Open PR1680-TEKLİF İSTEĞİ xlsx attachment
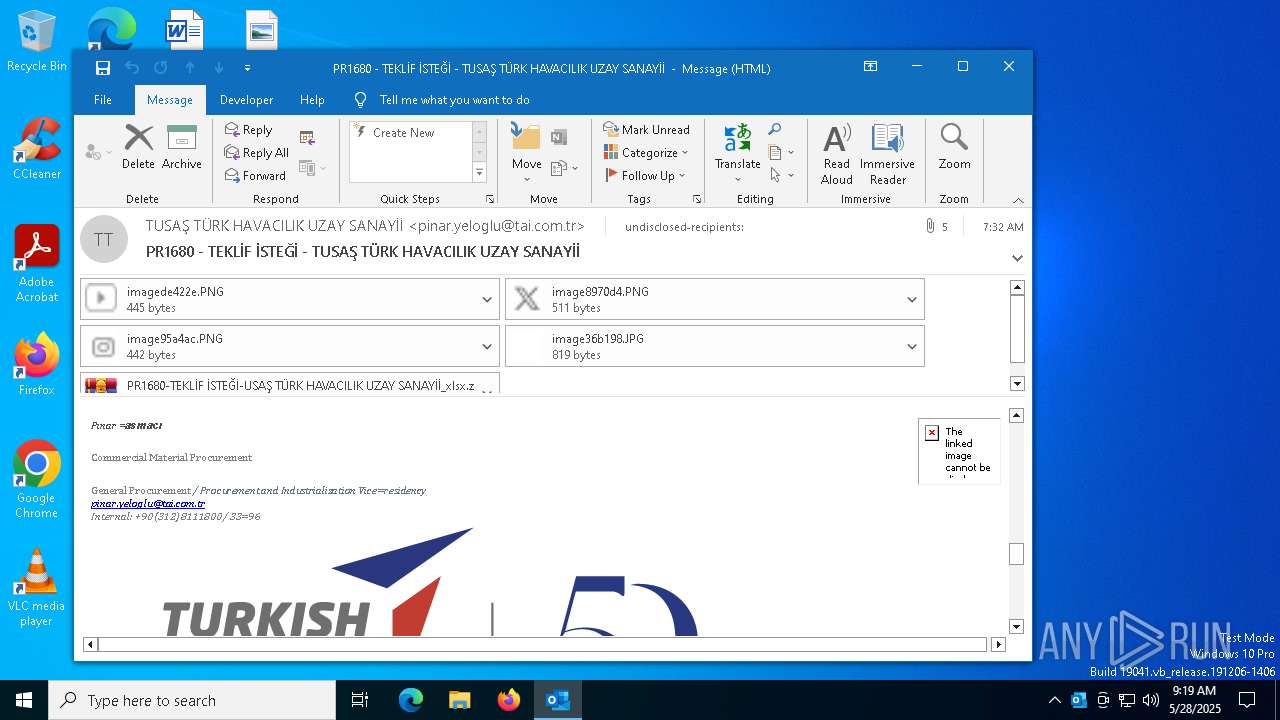Screen dimensions: 1280x720 click(x=289, y=385)
